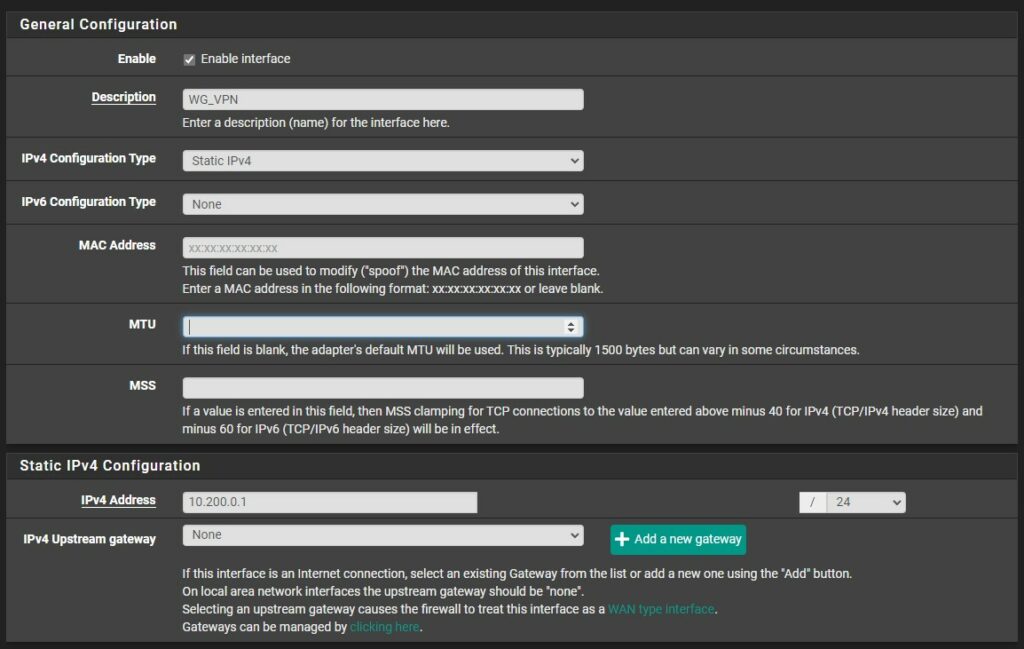
Task: Click the adapter's default MTU help text
Action: click(x=520, y=350)
